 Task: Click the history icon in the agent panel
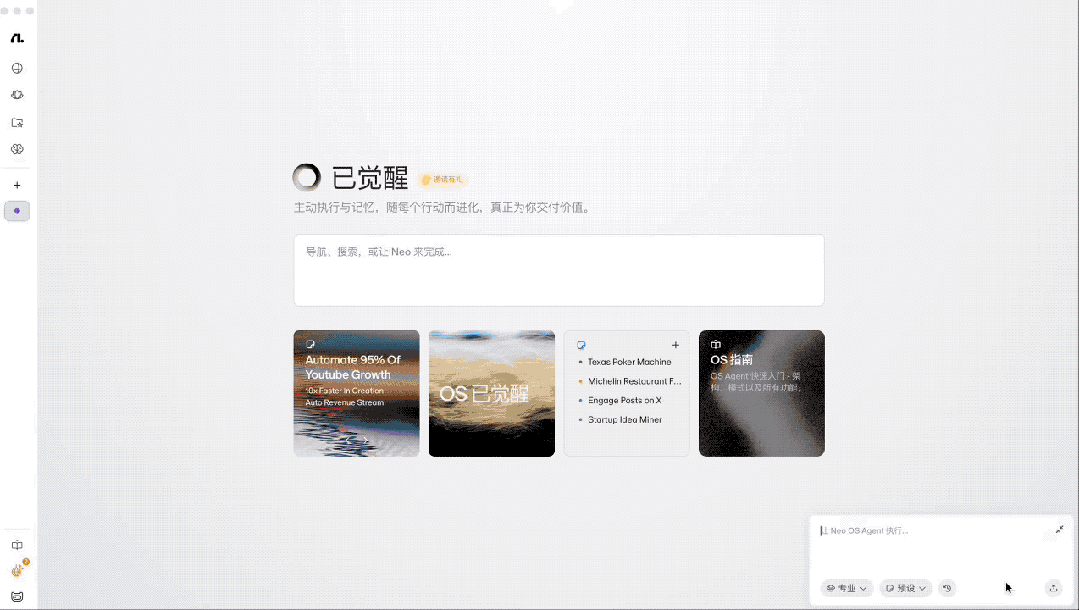coord(947,588)
